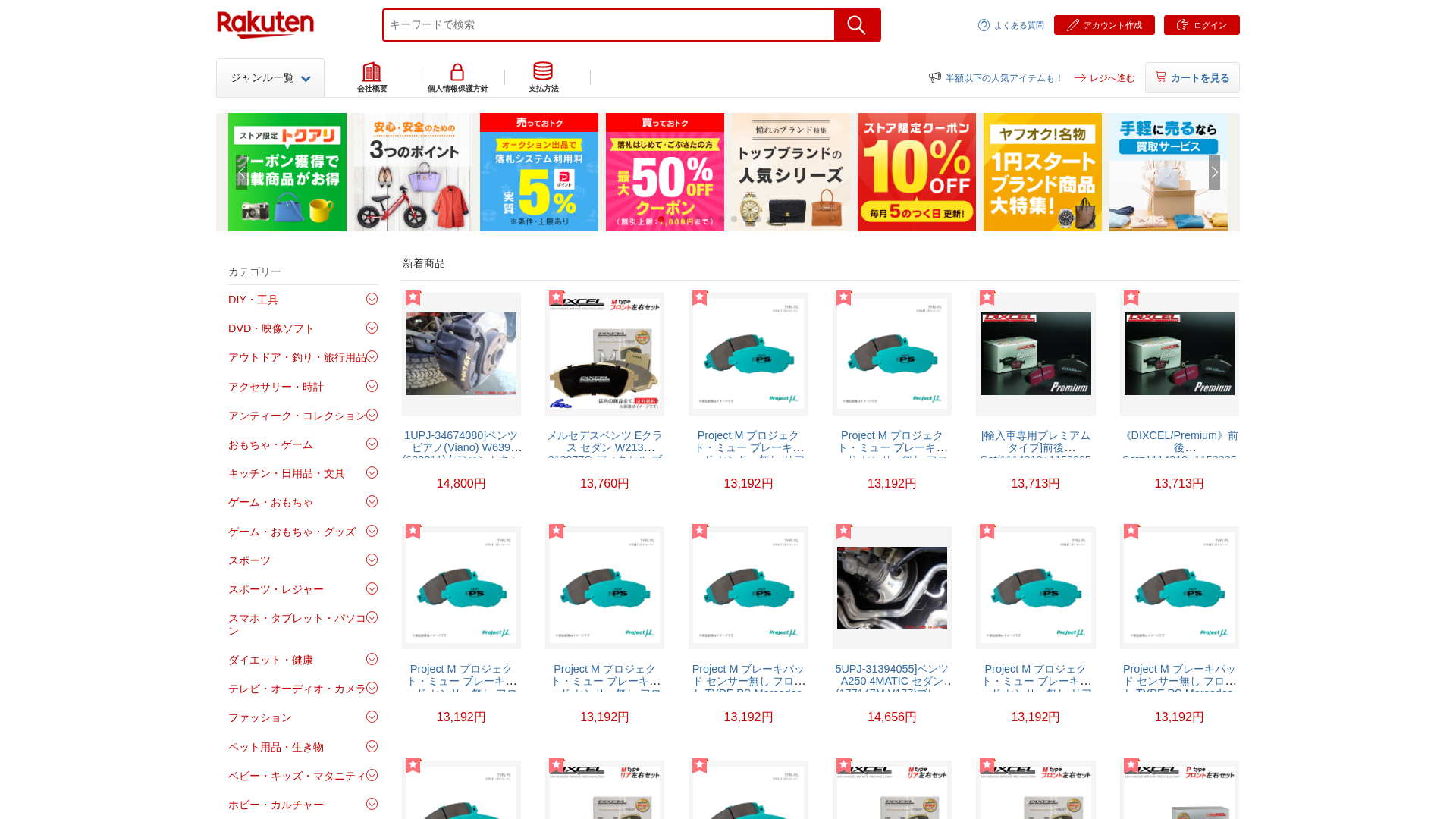Click the carousel previous arrow
Viewport: 1456px width, 819px height.
click(x=242, y=172)
